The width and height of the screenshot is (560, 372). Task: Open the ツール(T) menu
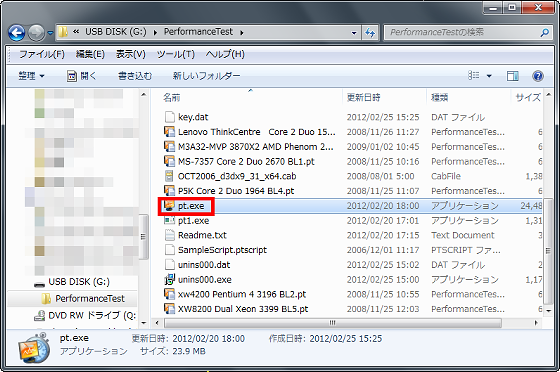pos(176,54)
